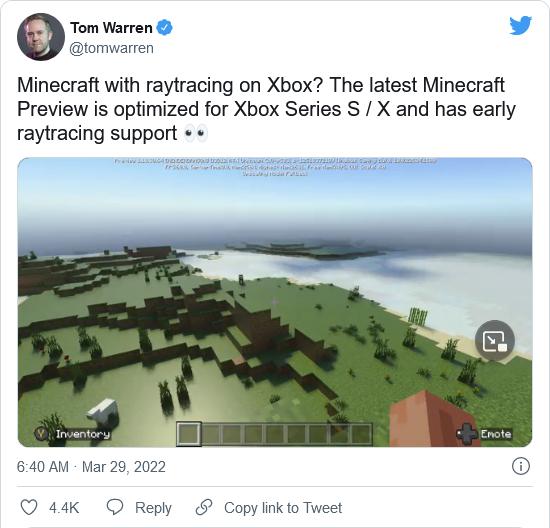Image resolution: width=550 pixels, height=528 pixels.
Task: Click the reply speech bubble icon
Action: 115,507
